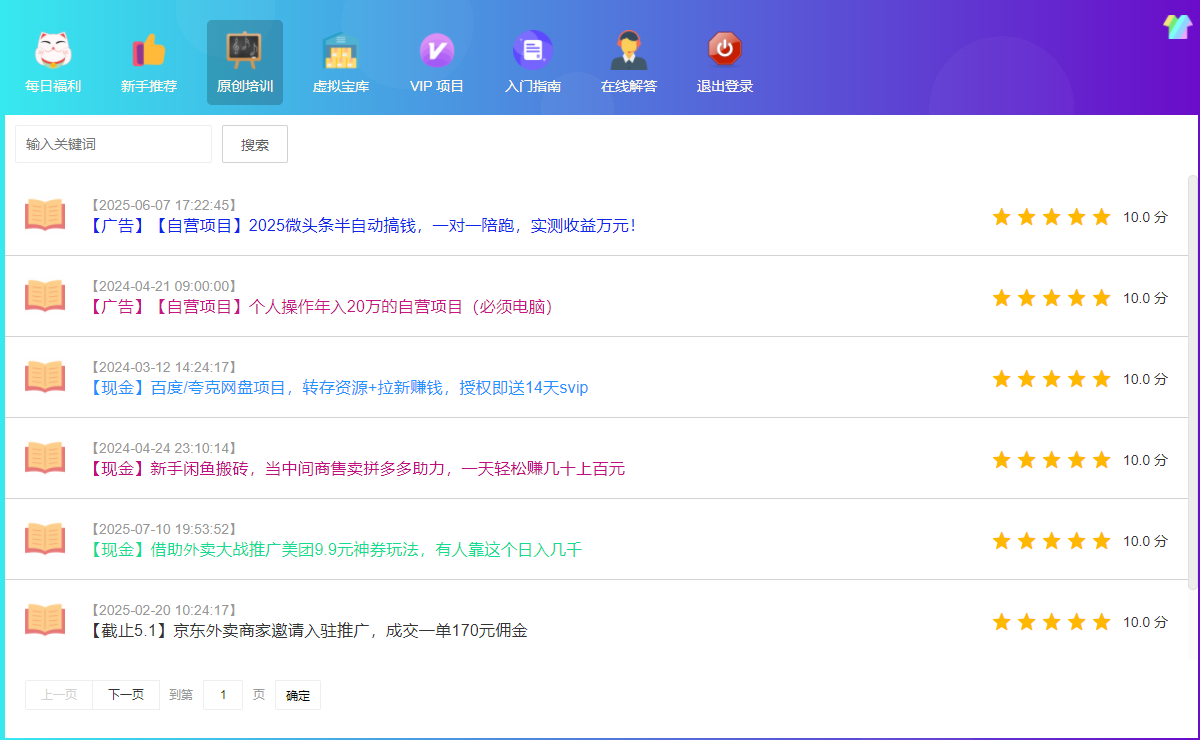Click the shirt skin icon at top right
This screenshot has height=740, width=1200.
click(x=1176, y=27)
